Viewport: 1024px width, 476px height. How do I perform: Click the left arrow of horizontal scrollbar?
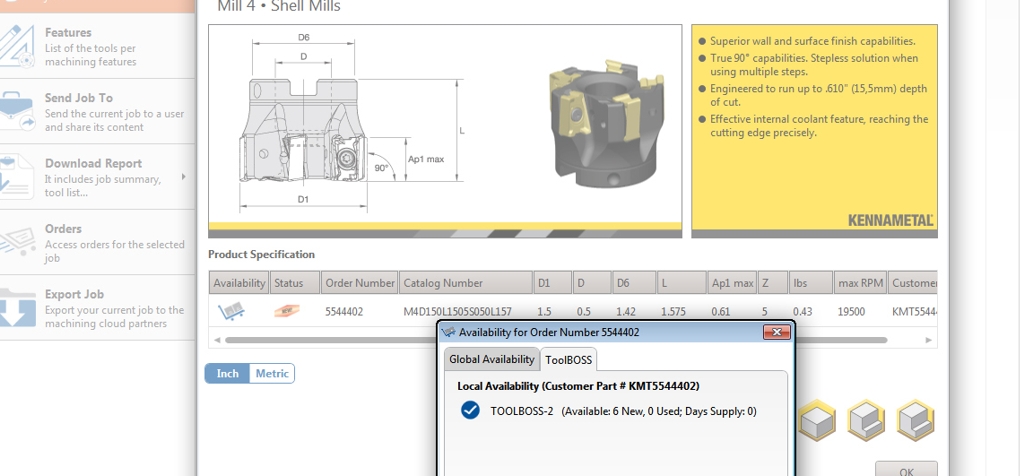click(217, 340)
